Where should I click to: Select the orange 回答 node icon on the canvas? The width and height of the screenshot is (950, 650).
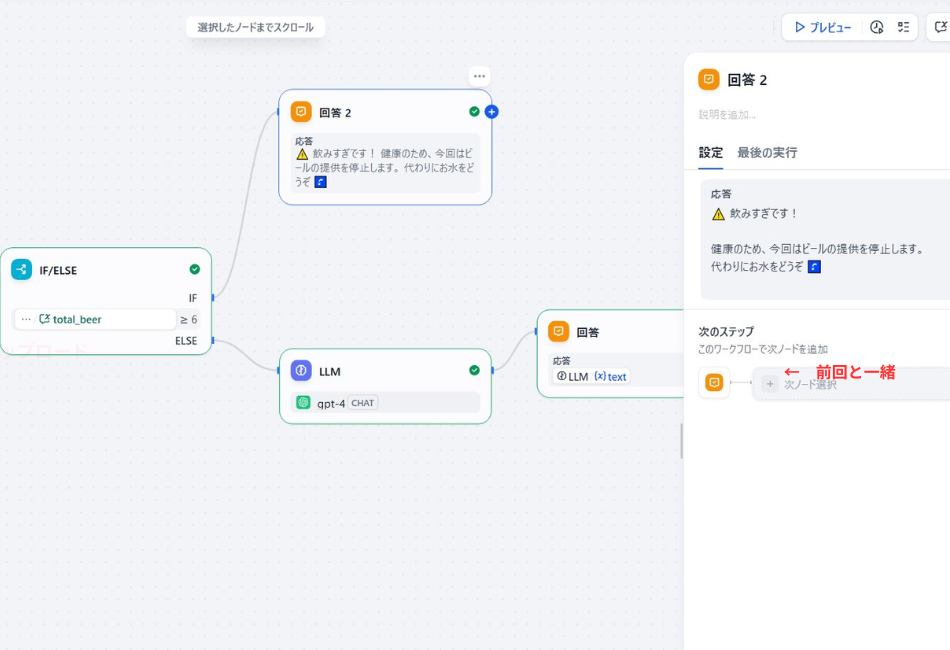(557, 331)
